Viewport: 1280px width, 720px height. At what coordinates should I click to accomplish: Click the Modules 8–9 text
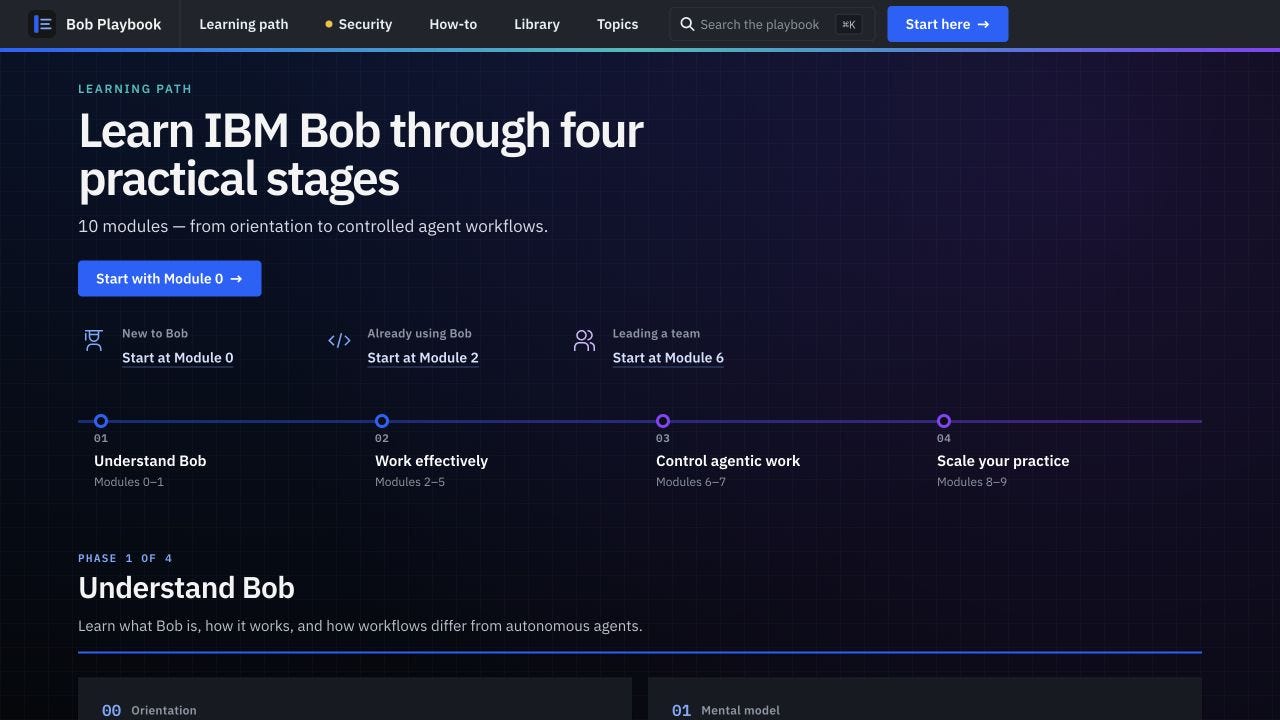[x=972, y=482]
